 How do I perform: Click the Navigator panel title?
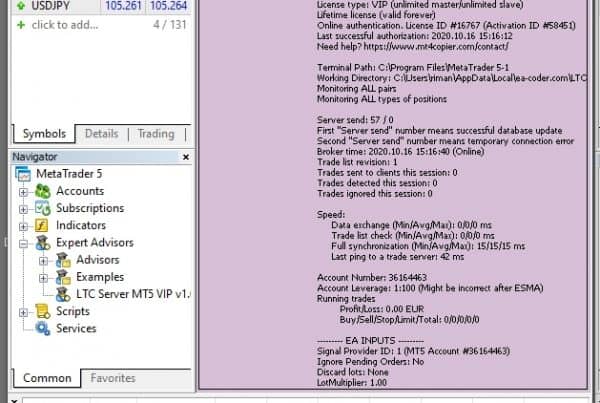click(x=35, y=157)
